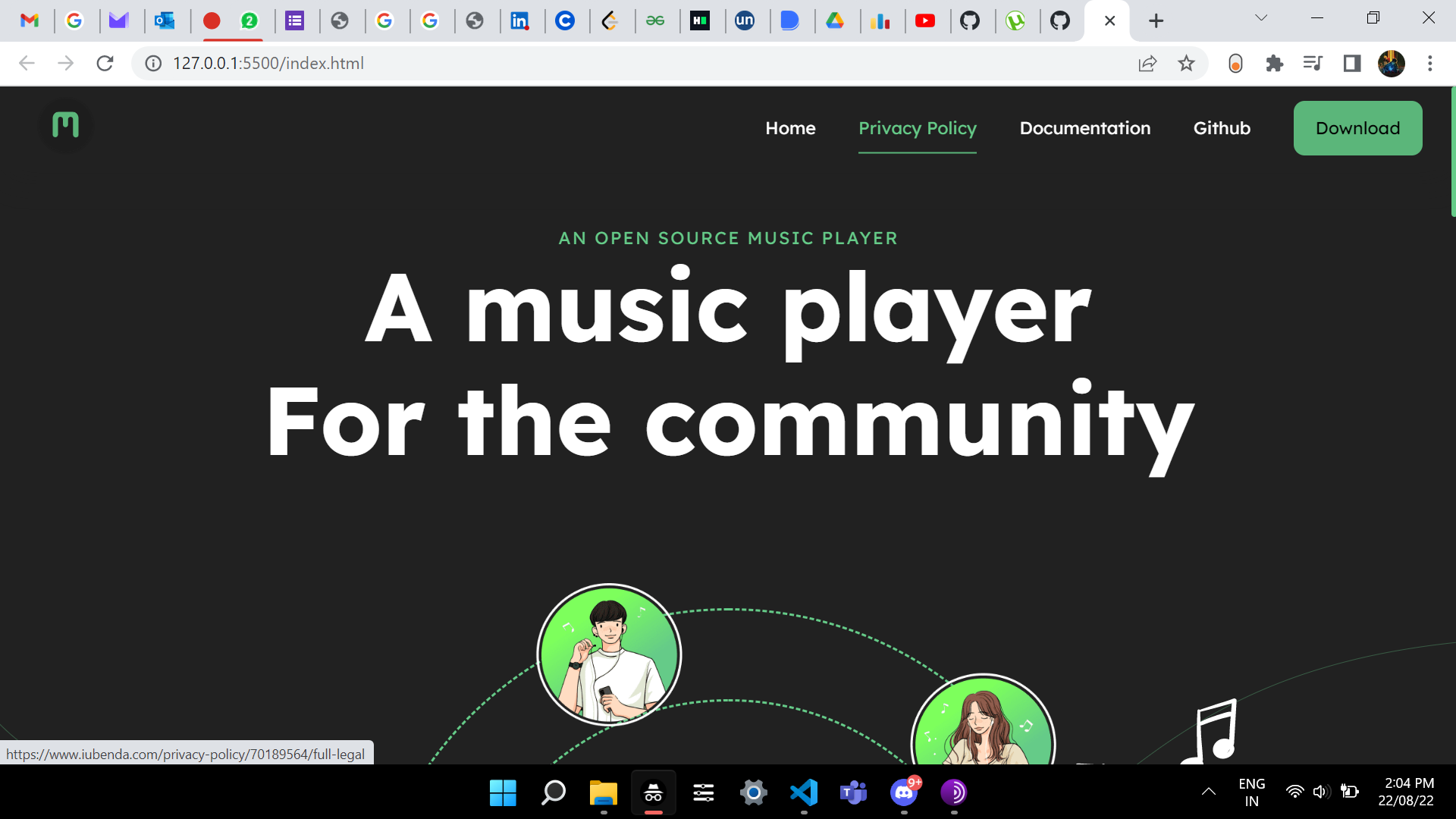Click the green M logo icon

pyautogui.click(x=65, y=125)
